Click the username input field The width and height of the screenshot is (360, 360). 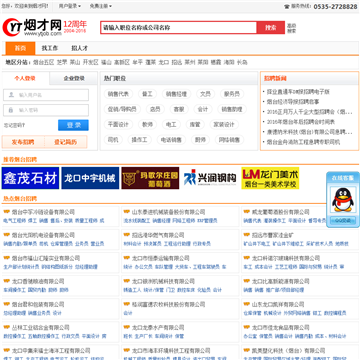coord(46,95)
